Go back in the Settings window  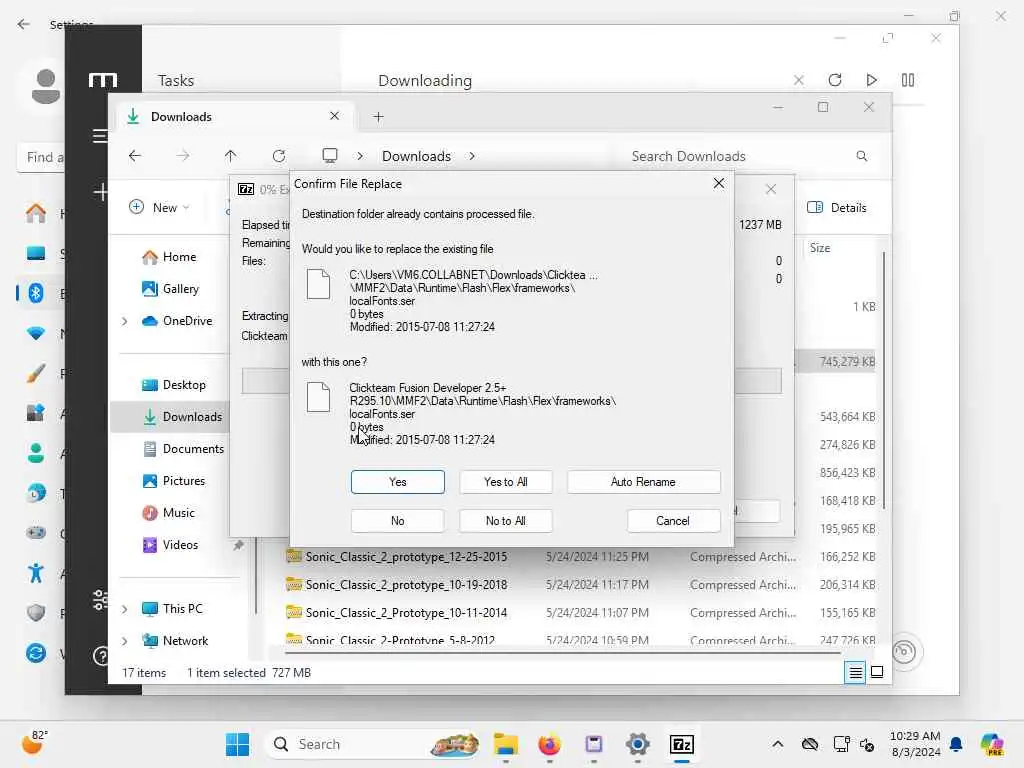coord(24,24)
